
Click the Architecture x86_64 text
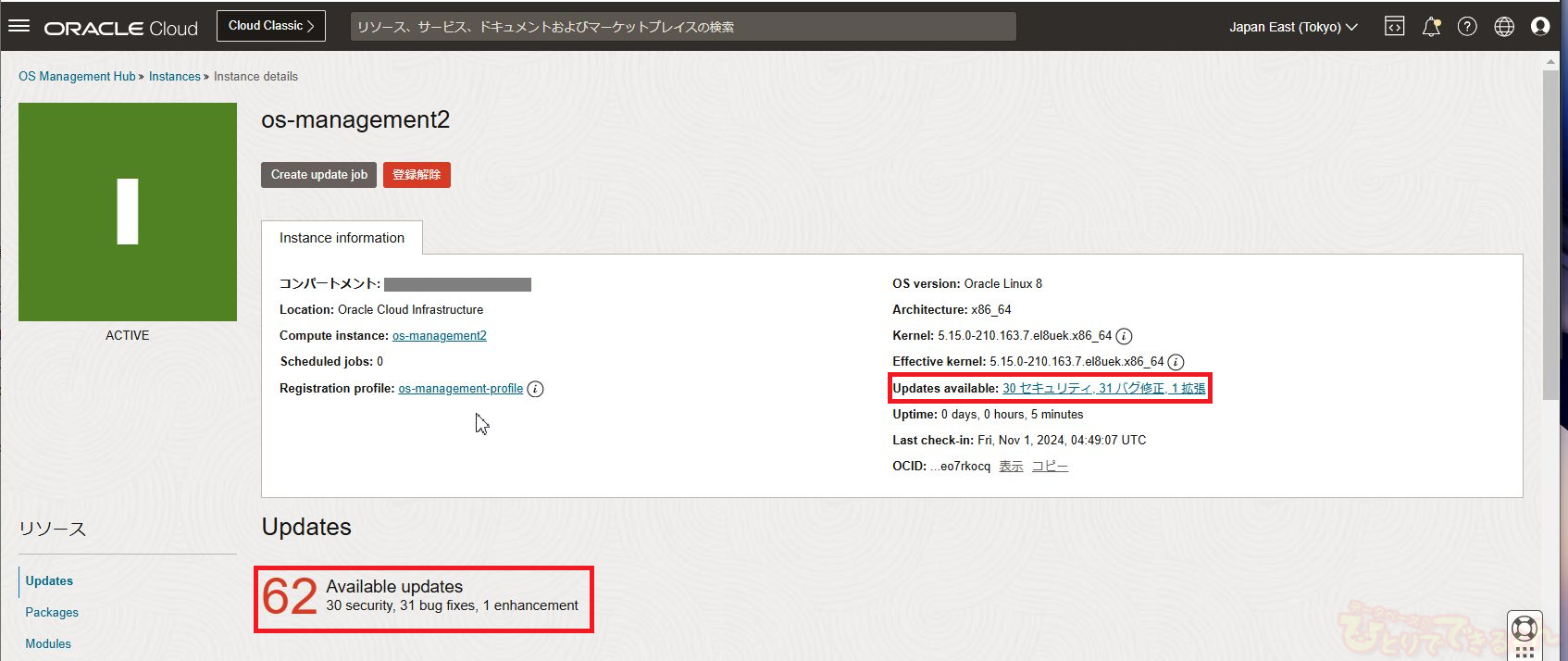(952, 309)
